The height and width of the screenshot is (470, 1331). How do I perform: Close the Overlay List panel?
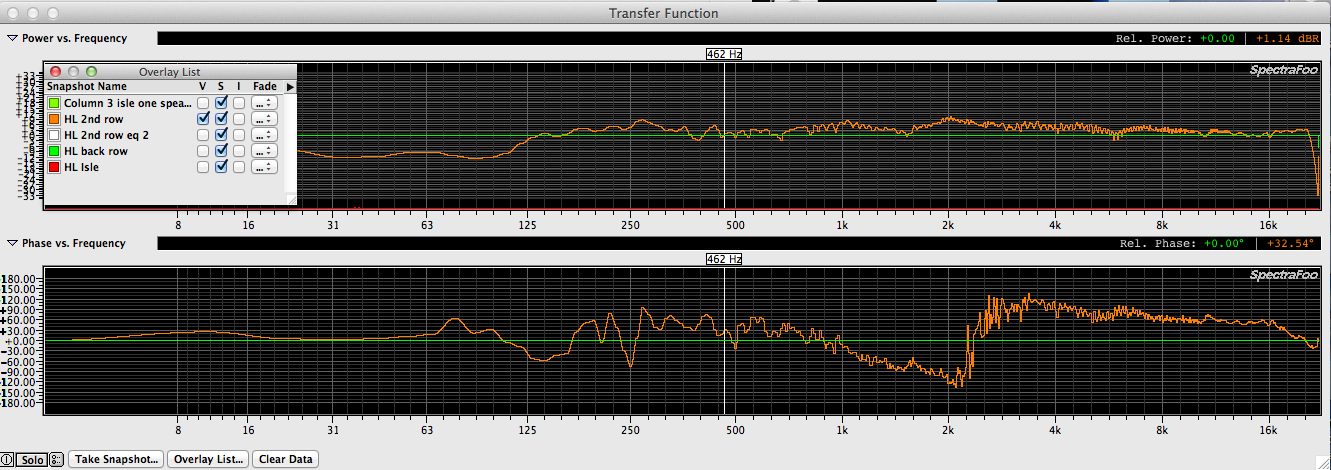(56, 72)
